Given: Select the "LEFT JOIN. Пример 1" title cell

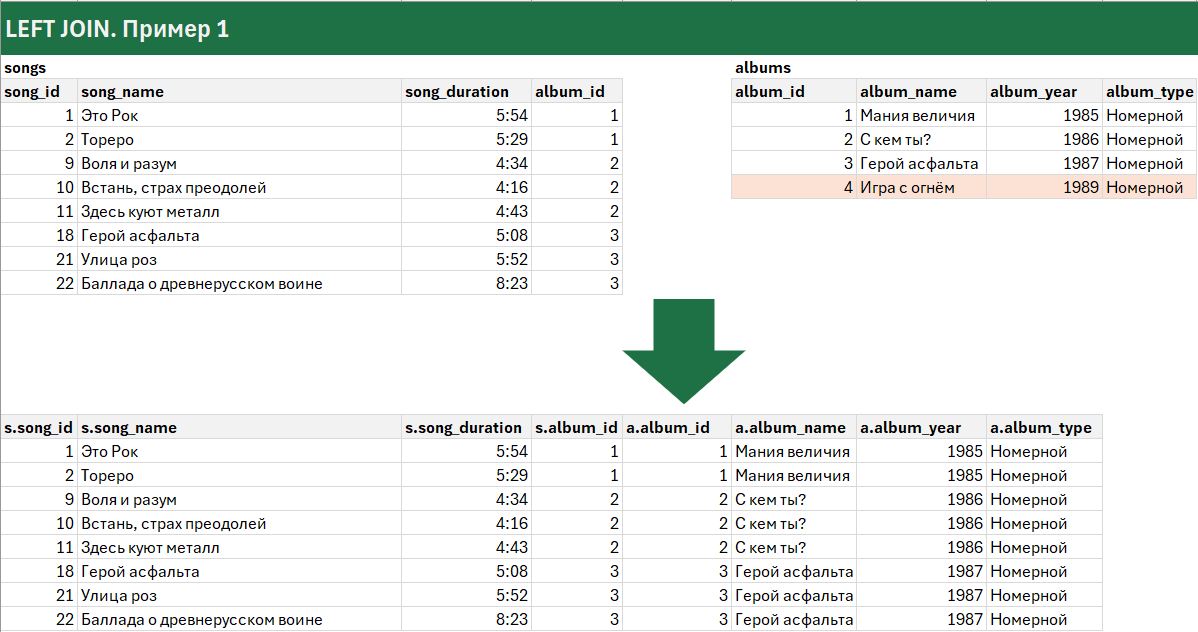Looking at the screenshot, I should pyautogui.click(x=118, y=29).
